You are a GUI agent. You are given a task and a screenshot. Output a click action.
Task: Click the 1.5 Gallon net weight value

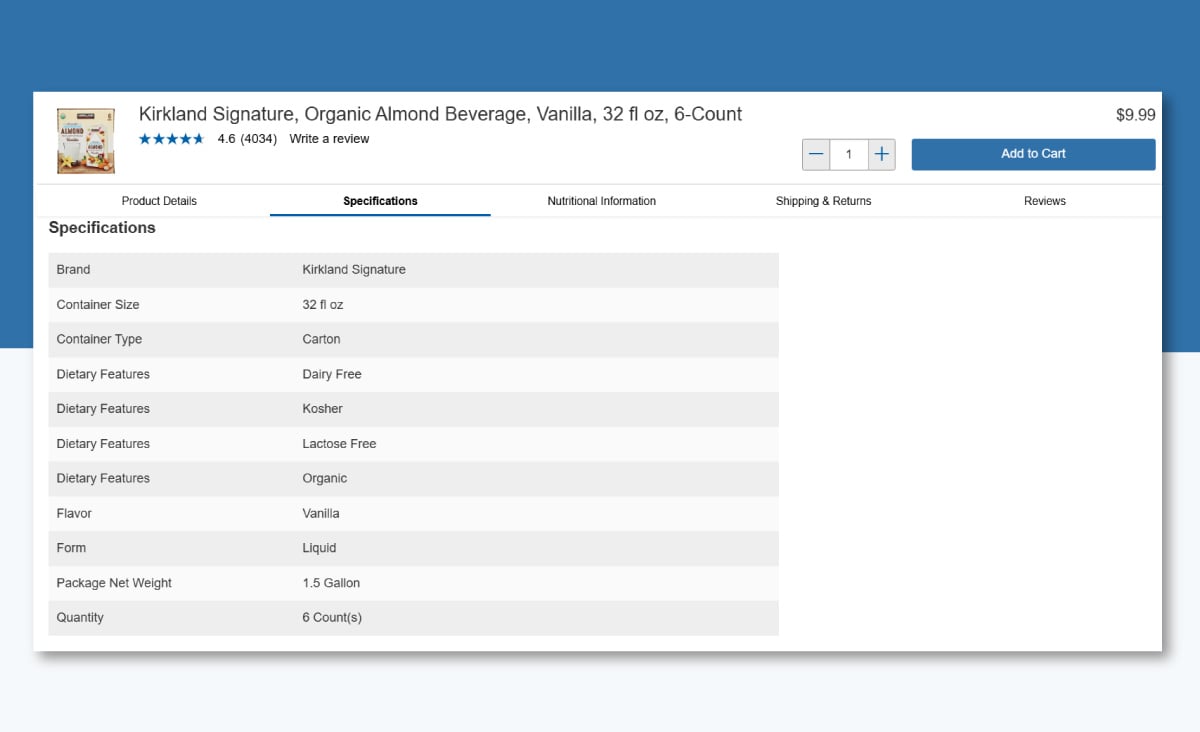[331, 583]
